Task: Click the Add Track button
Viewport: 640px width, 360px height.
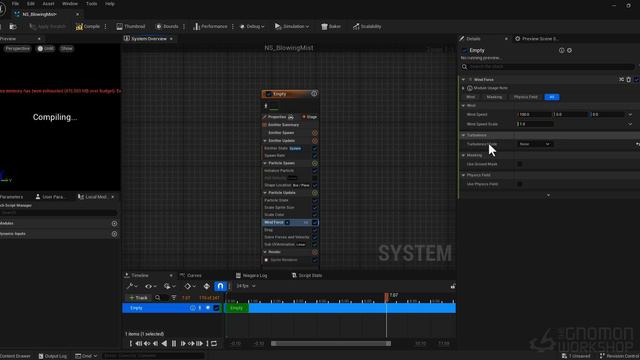Action: [138, 298]
